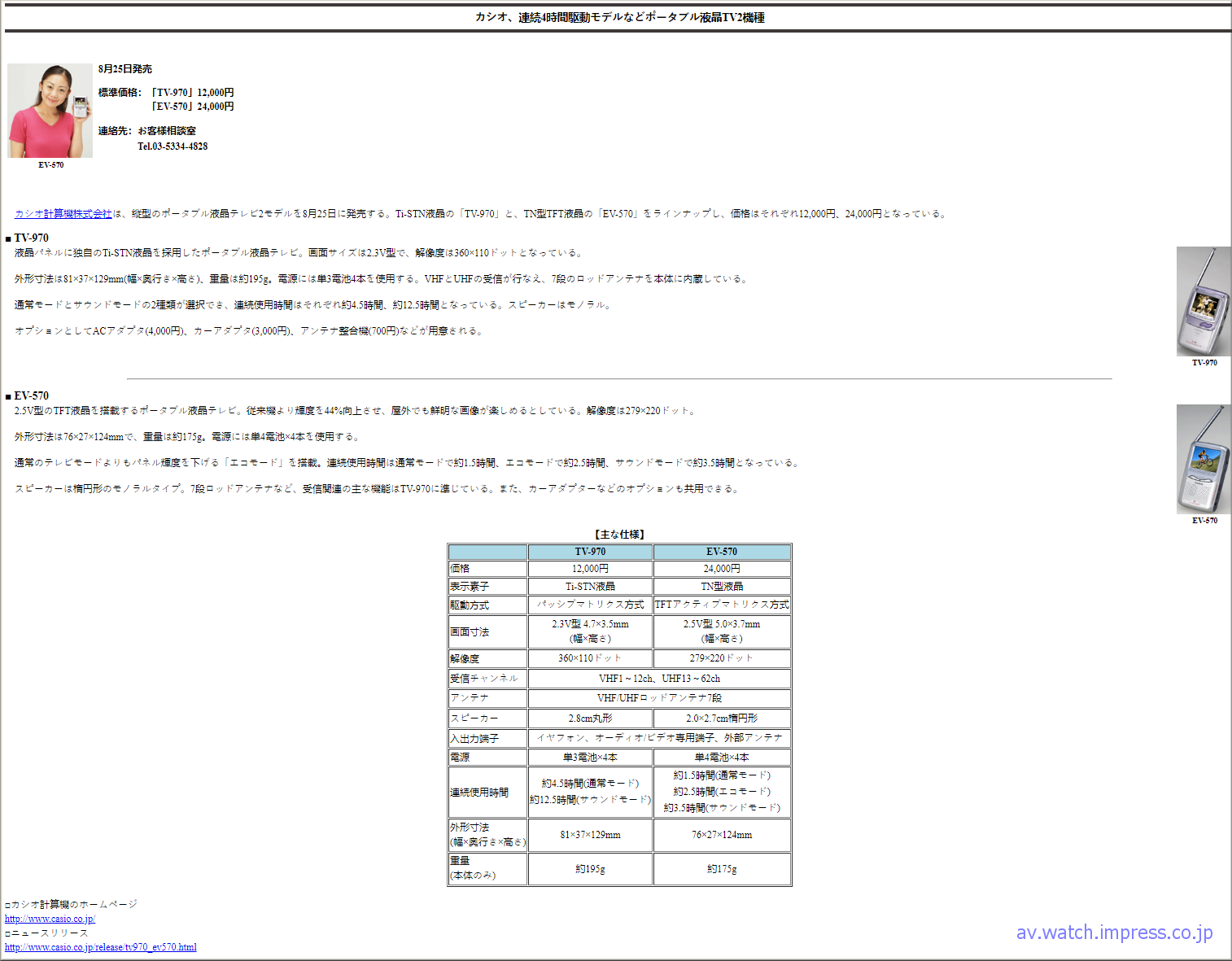Click the □カシオ計算機のホームページ label
The width and height of the screenshot is (1232, 961).
[71, 904]
